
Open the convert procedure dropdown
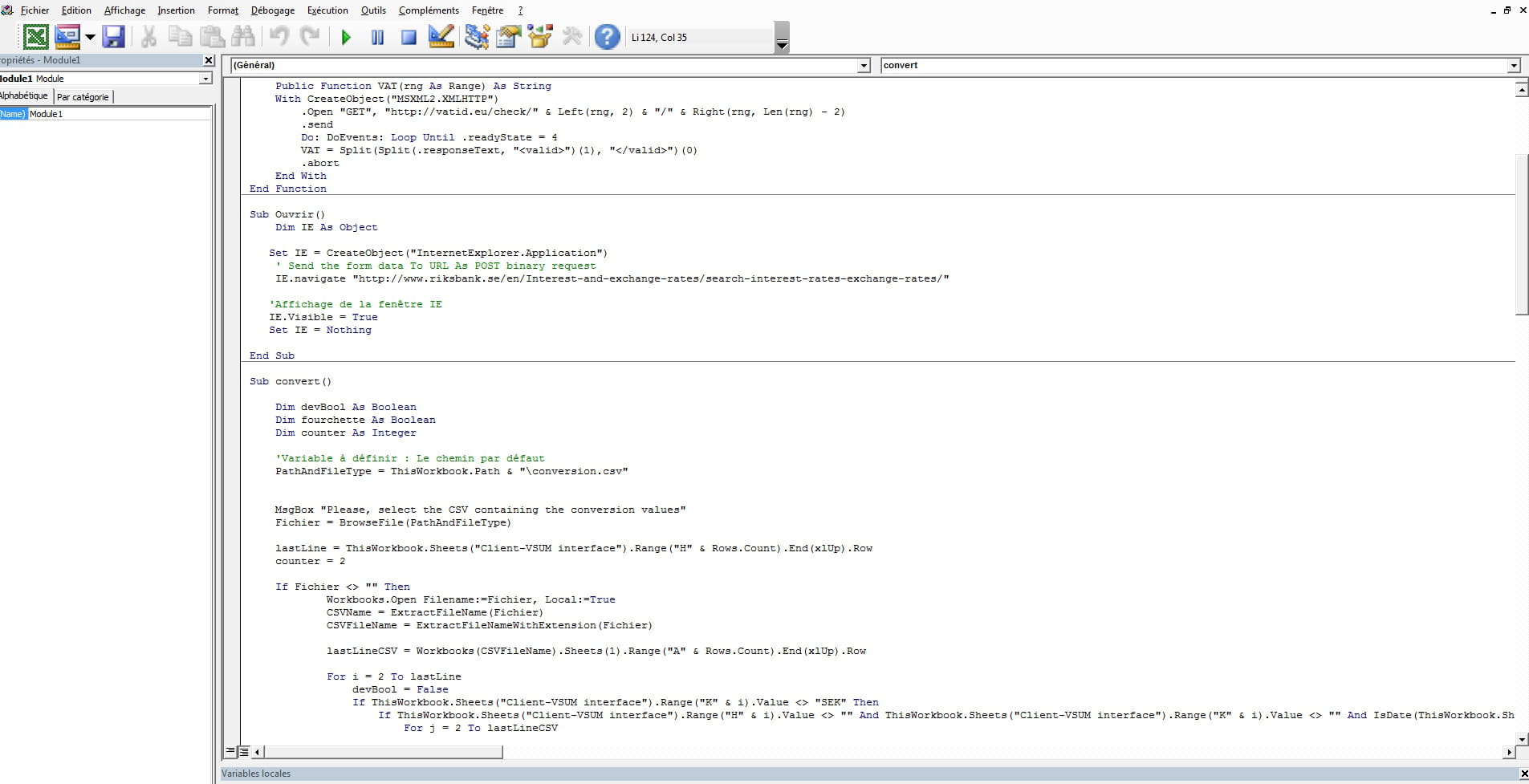[1514, 65]
